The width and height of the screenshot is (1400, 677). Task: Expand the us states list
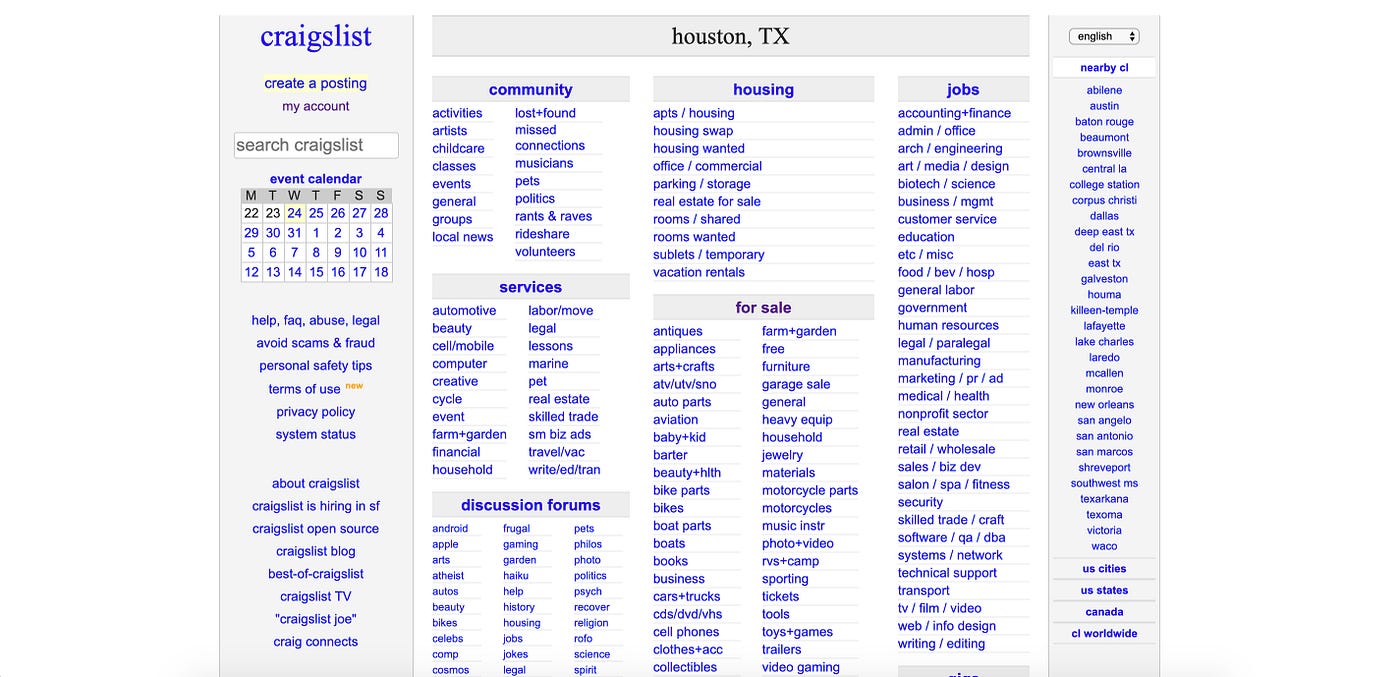(1104, 590)
